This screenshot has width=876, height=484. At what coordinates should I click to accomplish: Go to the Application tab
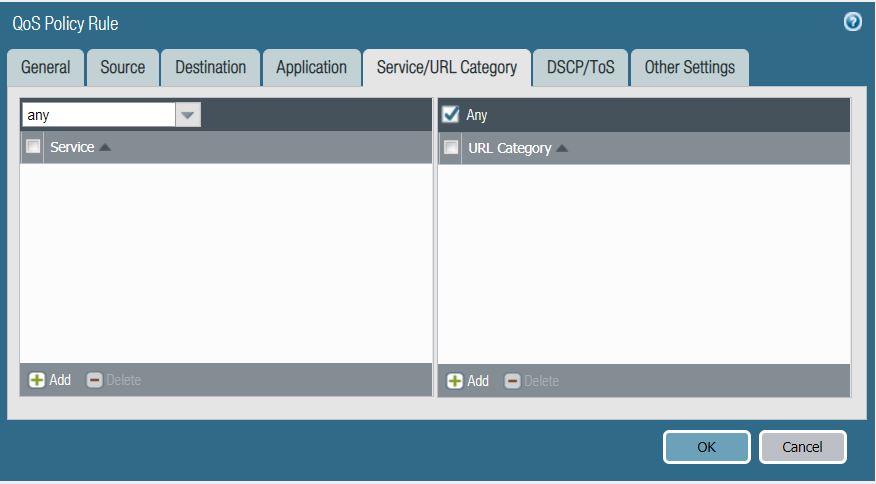tap(312, 68)
